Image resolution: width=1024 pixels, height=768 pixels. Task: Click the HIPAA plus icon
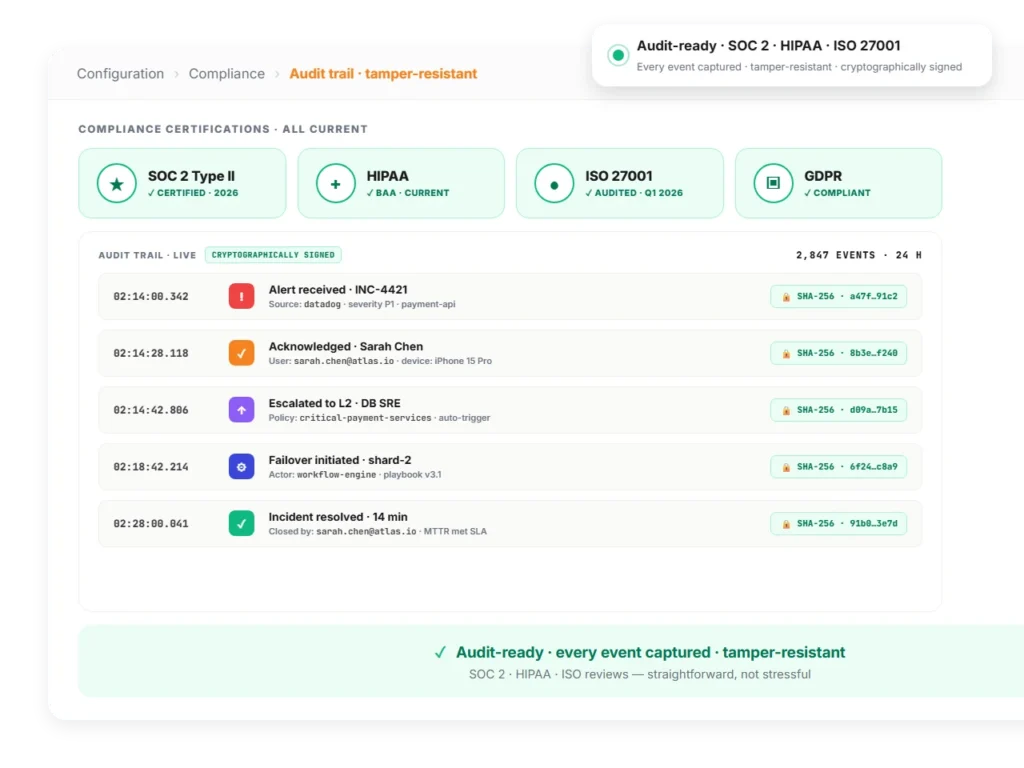pyautogui.click(x=336, y=184)
